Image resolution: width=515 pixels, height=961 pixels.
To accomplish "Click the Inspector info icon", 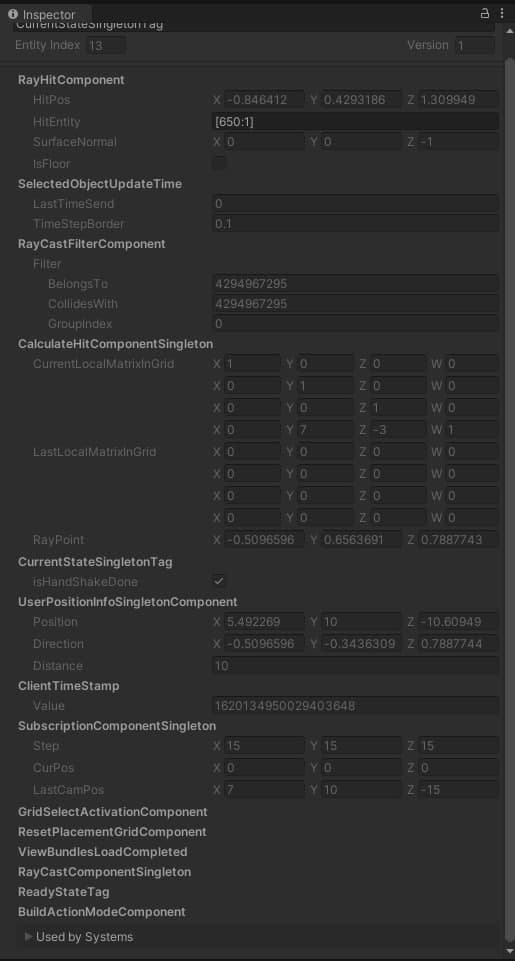I will (13, 14).
